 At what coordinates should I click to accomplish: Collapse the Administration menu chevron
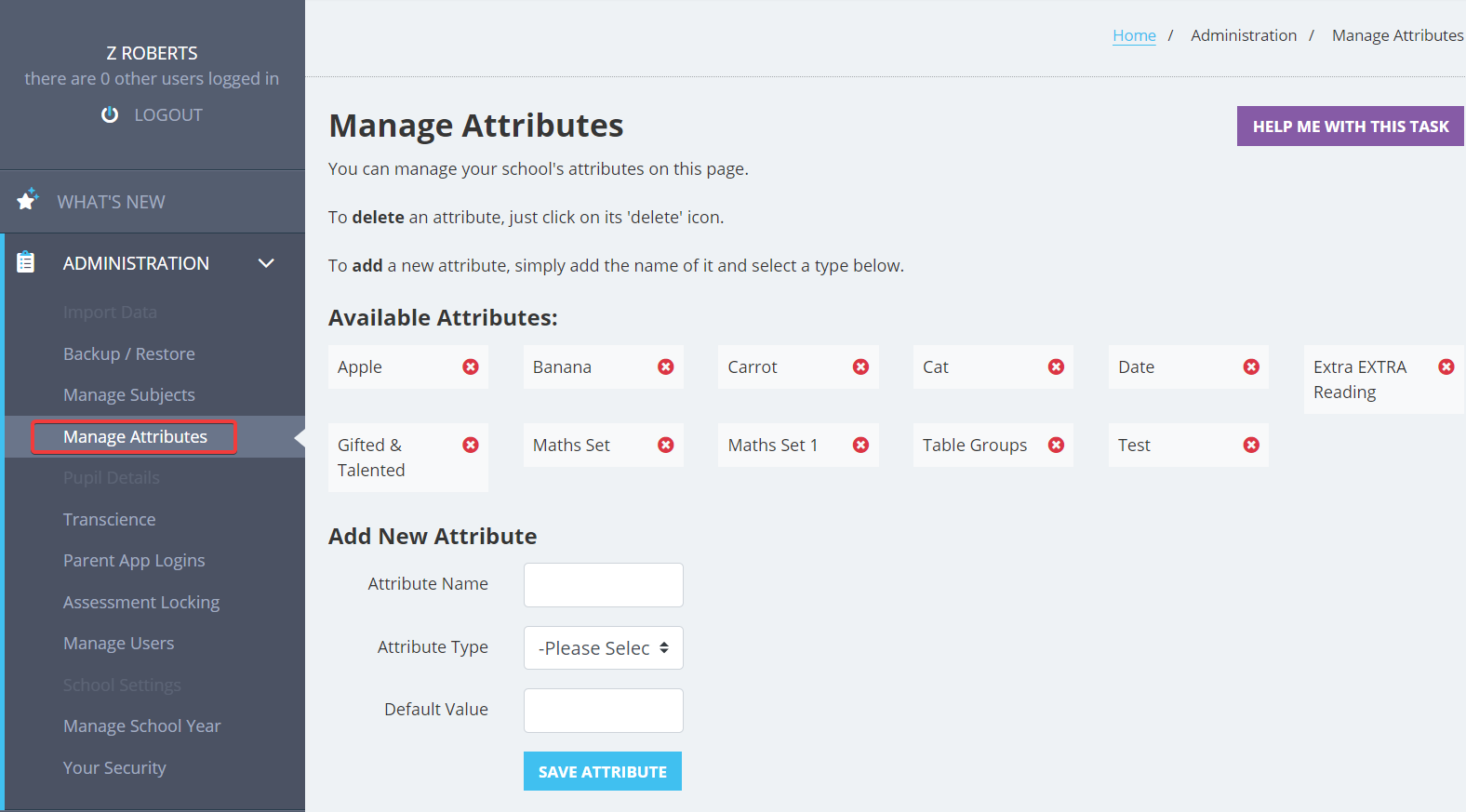266,263
